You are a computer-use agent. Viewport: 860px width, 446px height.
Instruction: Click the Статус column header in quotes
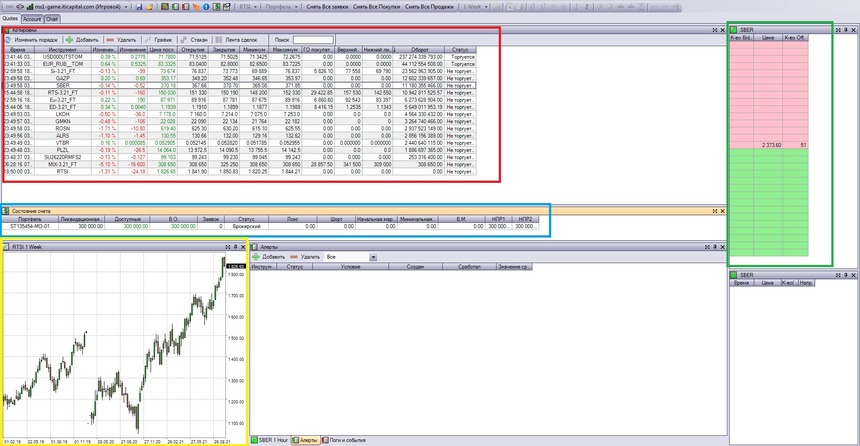pyautogui.click(x=460, y=49)
